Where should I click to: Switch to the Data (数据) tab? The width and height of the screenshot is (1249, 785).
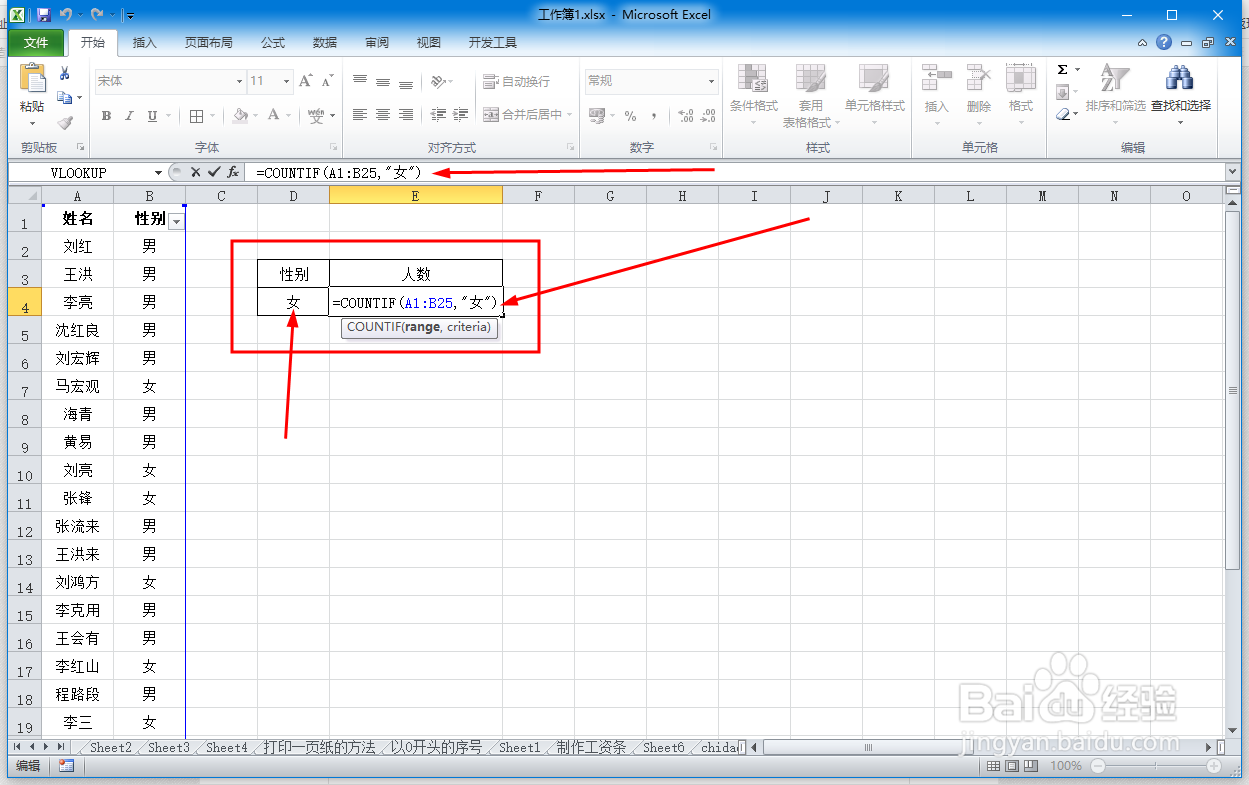click(x=325, y=43)
